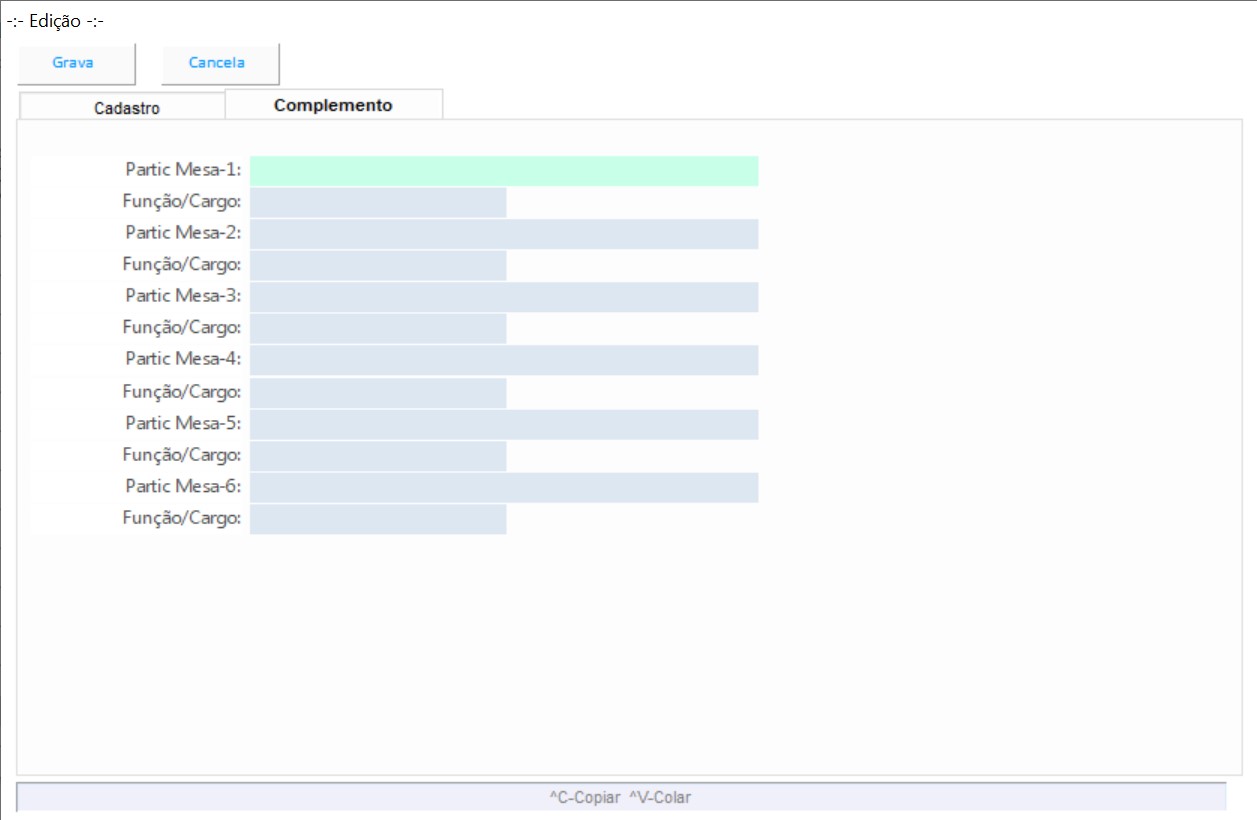Click the ^V-Colar hint in status bar
Image resolution: width=1257 pixels, height=820 pixels.
660,797
